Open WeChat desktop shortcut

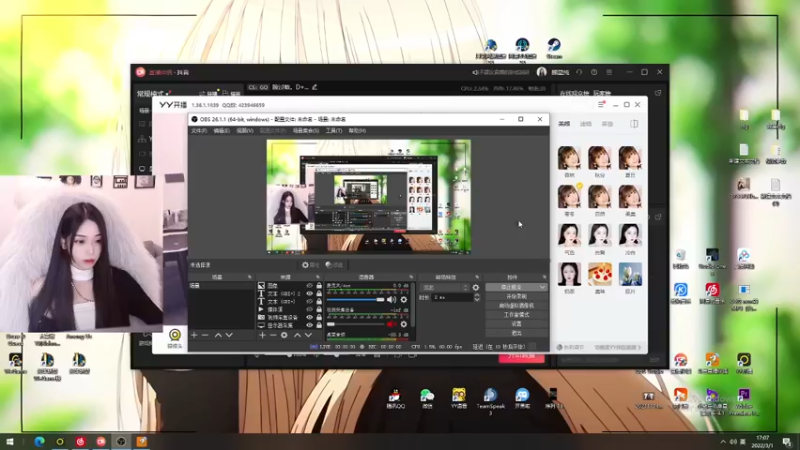427,399
